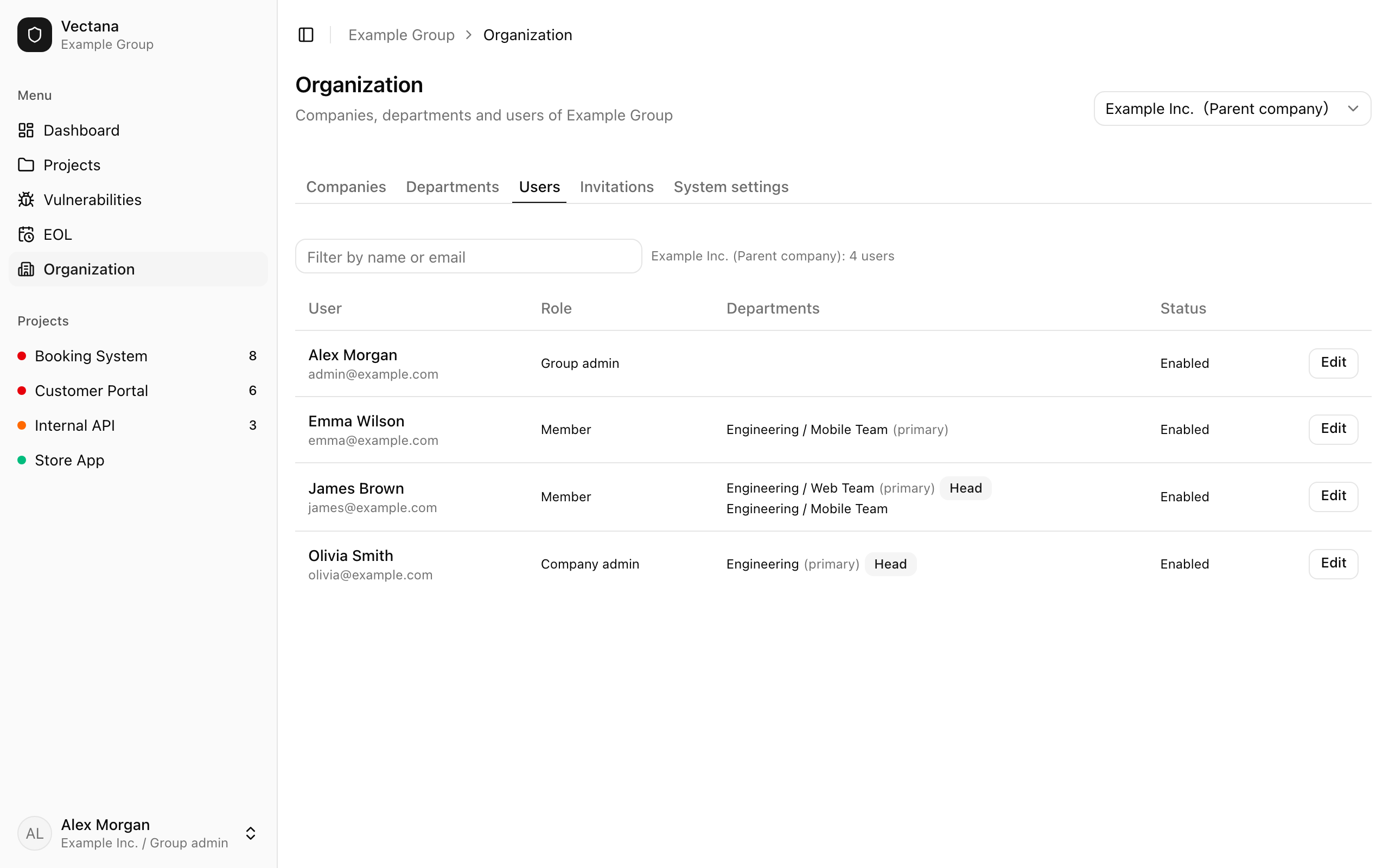Select the Projects folder icon

[26, 165]
